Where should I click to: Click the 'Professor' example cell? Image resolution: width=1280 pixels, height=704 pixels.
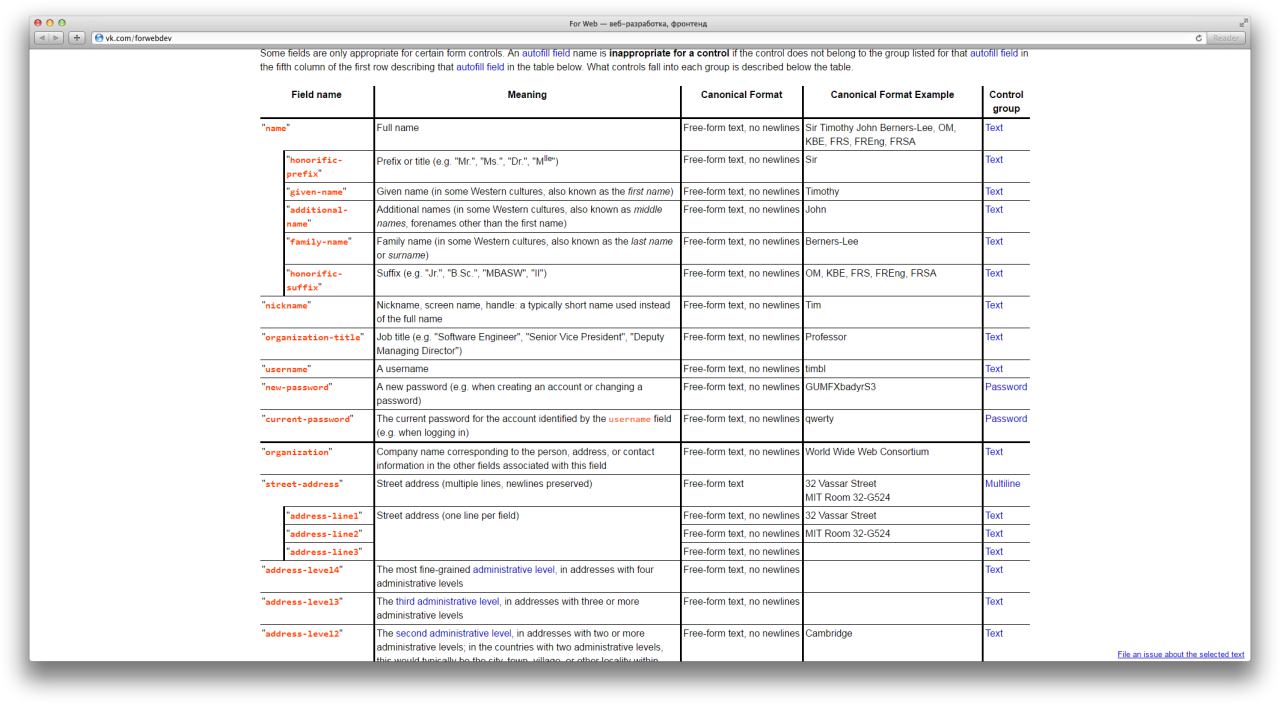coord(892,343)
